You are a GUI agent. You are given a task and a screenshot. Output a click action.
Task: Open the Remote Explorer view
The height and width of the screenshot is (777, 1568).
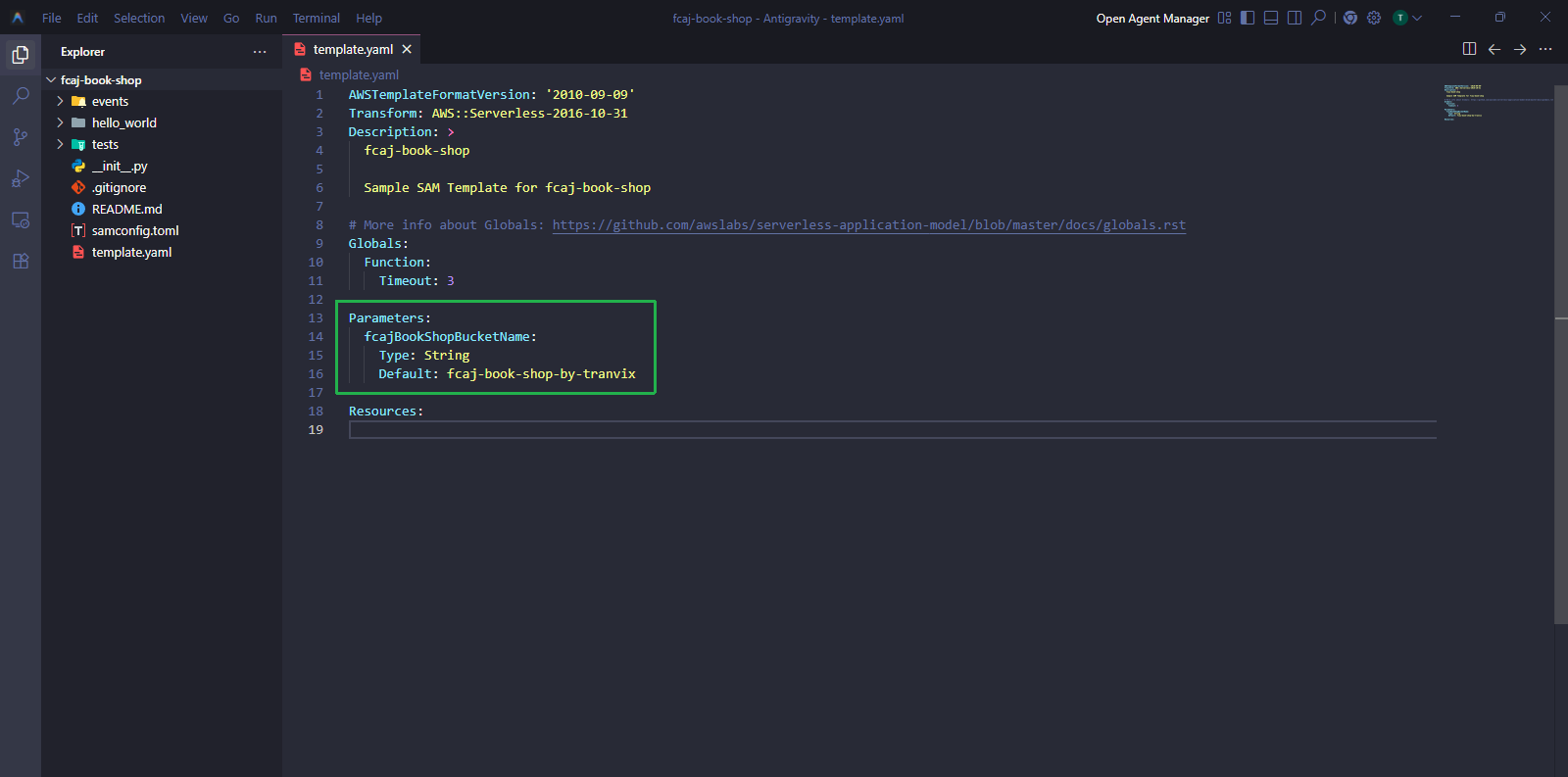21,219
